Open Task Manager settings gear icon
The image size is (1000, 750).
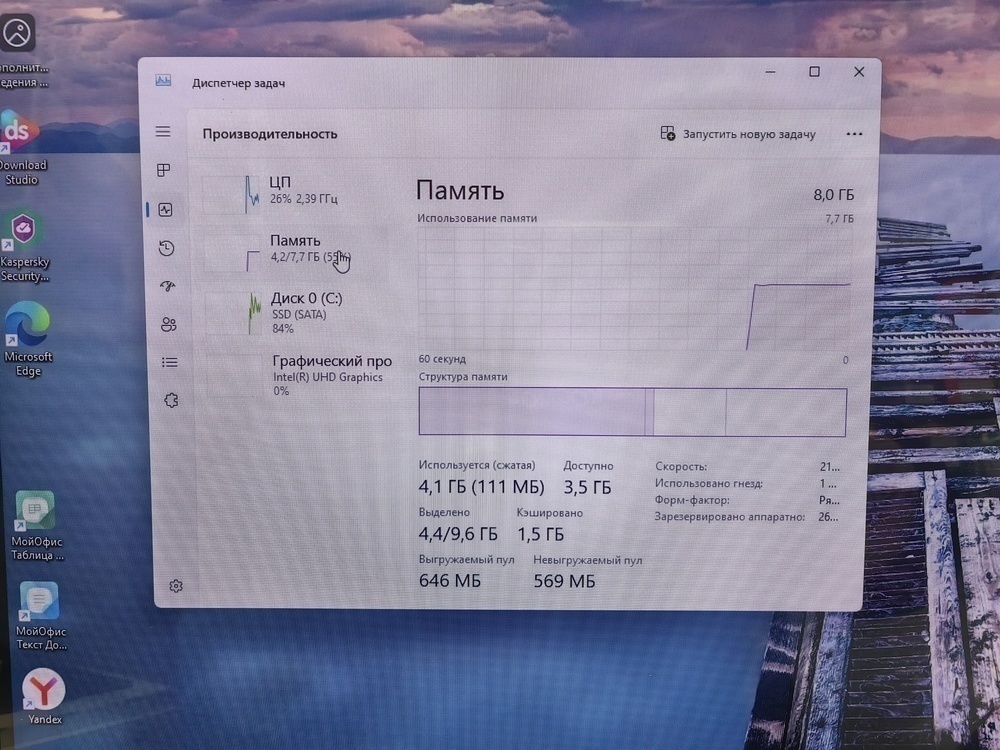click(176, 586)
